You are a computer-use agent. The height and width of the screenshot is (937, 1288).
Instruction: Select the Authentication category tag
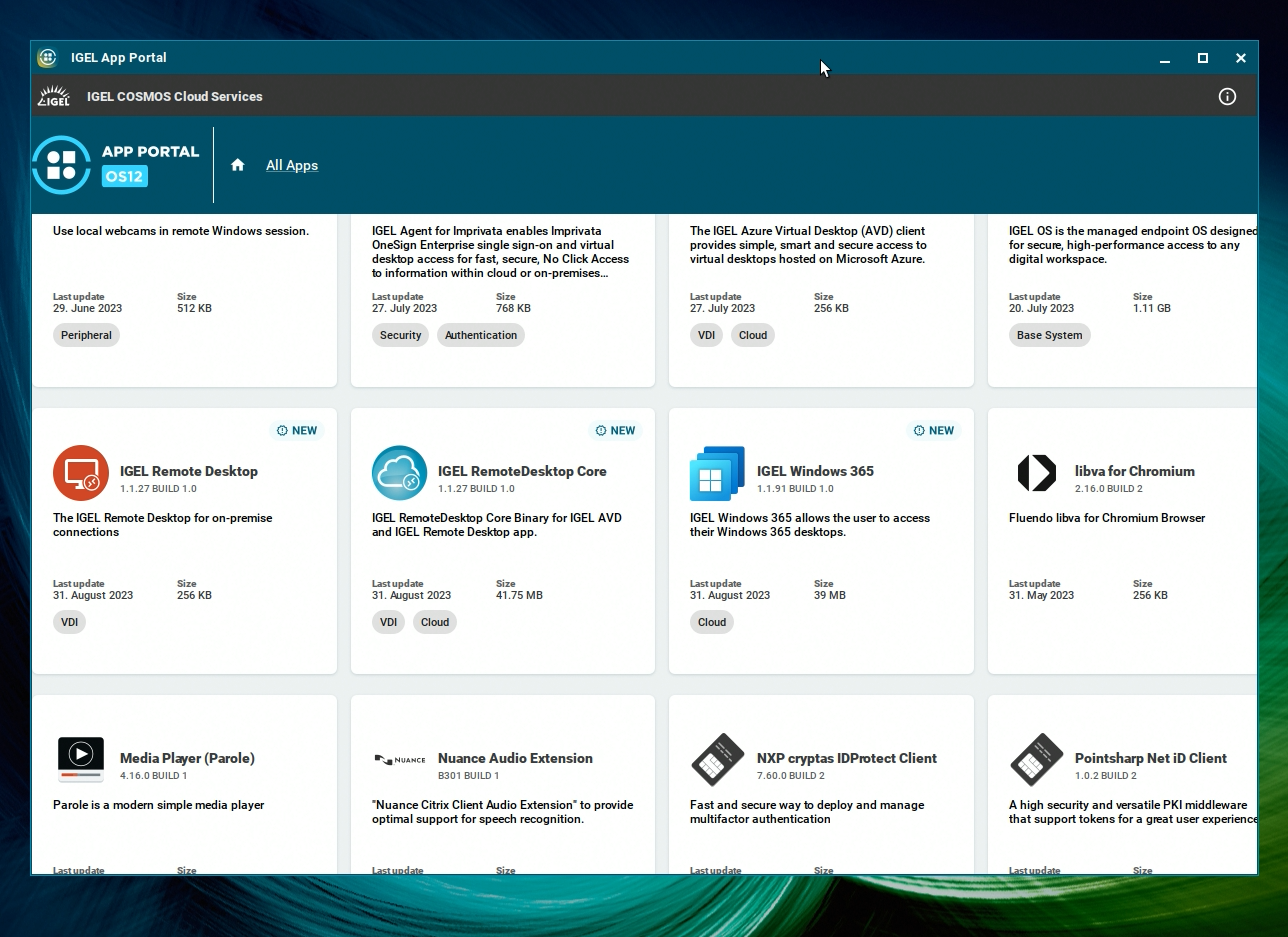(481, 335)
